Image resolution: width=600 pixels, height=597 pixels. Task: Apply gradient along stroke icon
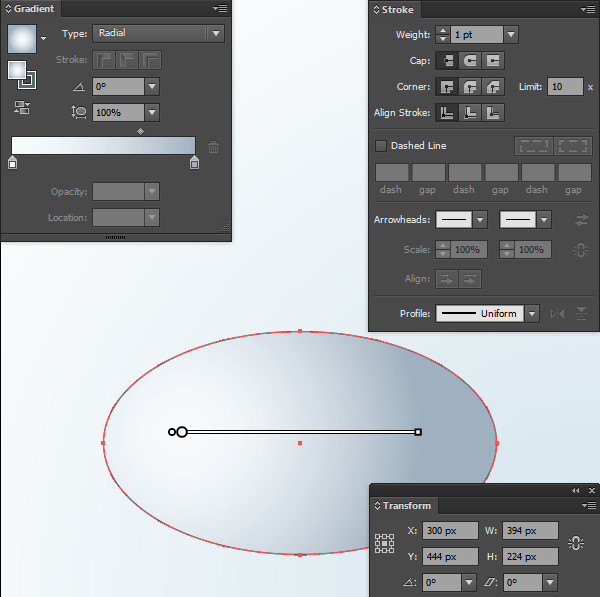[x=127, y=60]
